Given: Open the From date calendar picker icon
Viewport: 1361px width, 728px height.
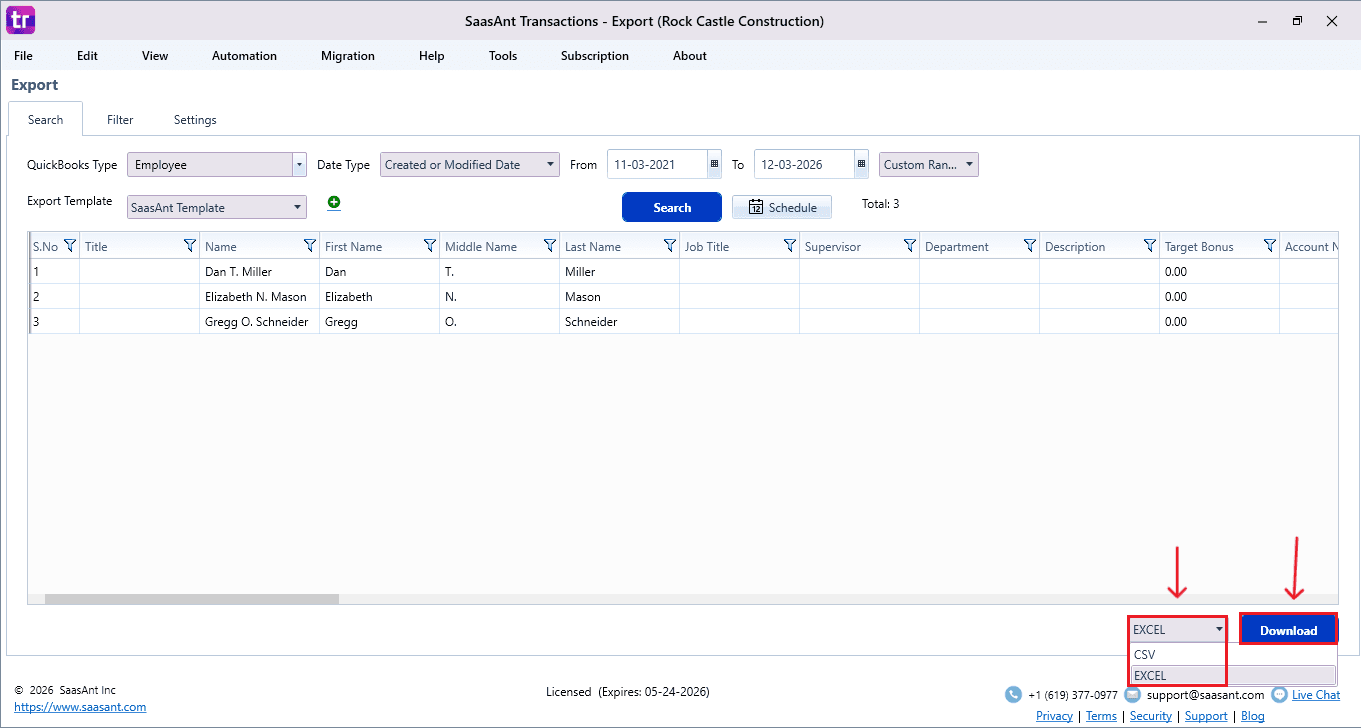Looking at the screenshot, I should [714, 165].
